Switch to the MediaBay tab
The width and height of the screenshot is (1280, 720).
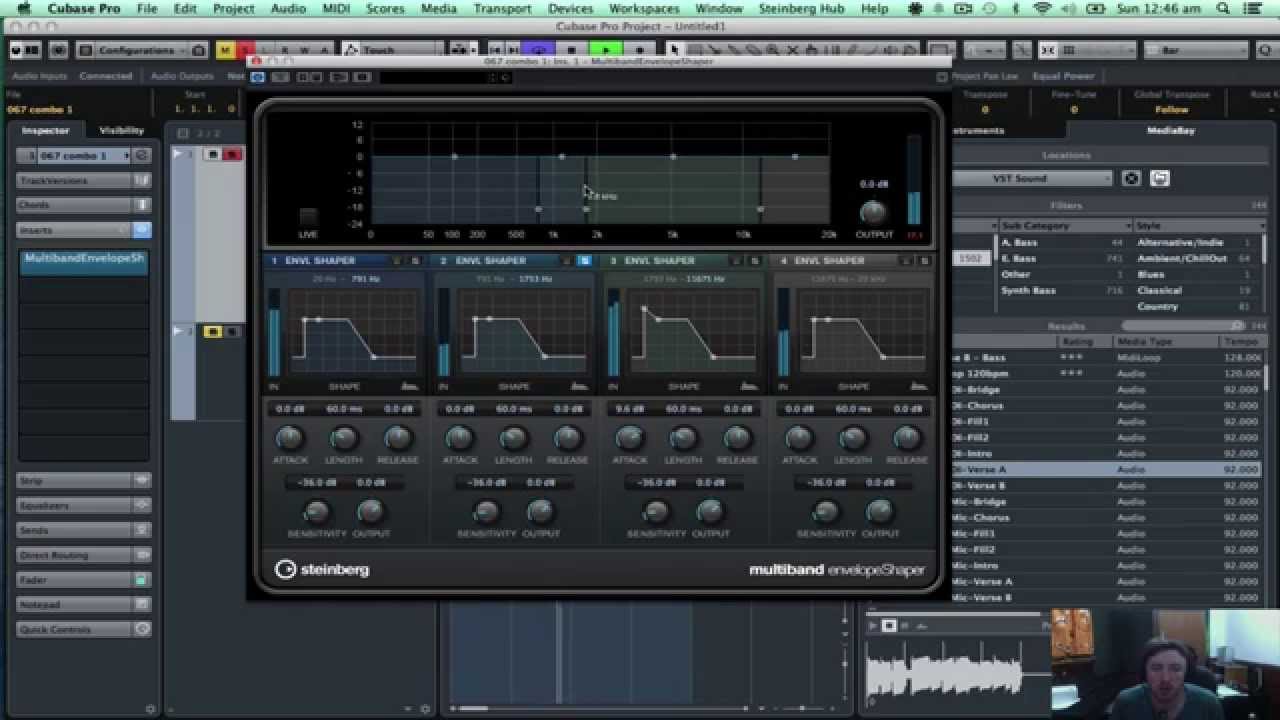1170,130
